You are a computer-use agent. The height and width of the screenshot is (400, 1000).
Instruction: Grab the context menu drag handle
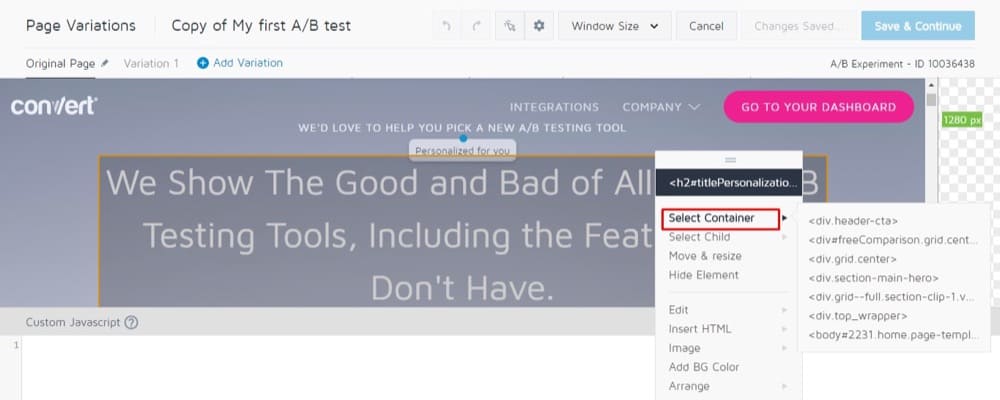[729, 159]
